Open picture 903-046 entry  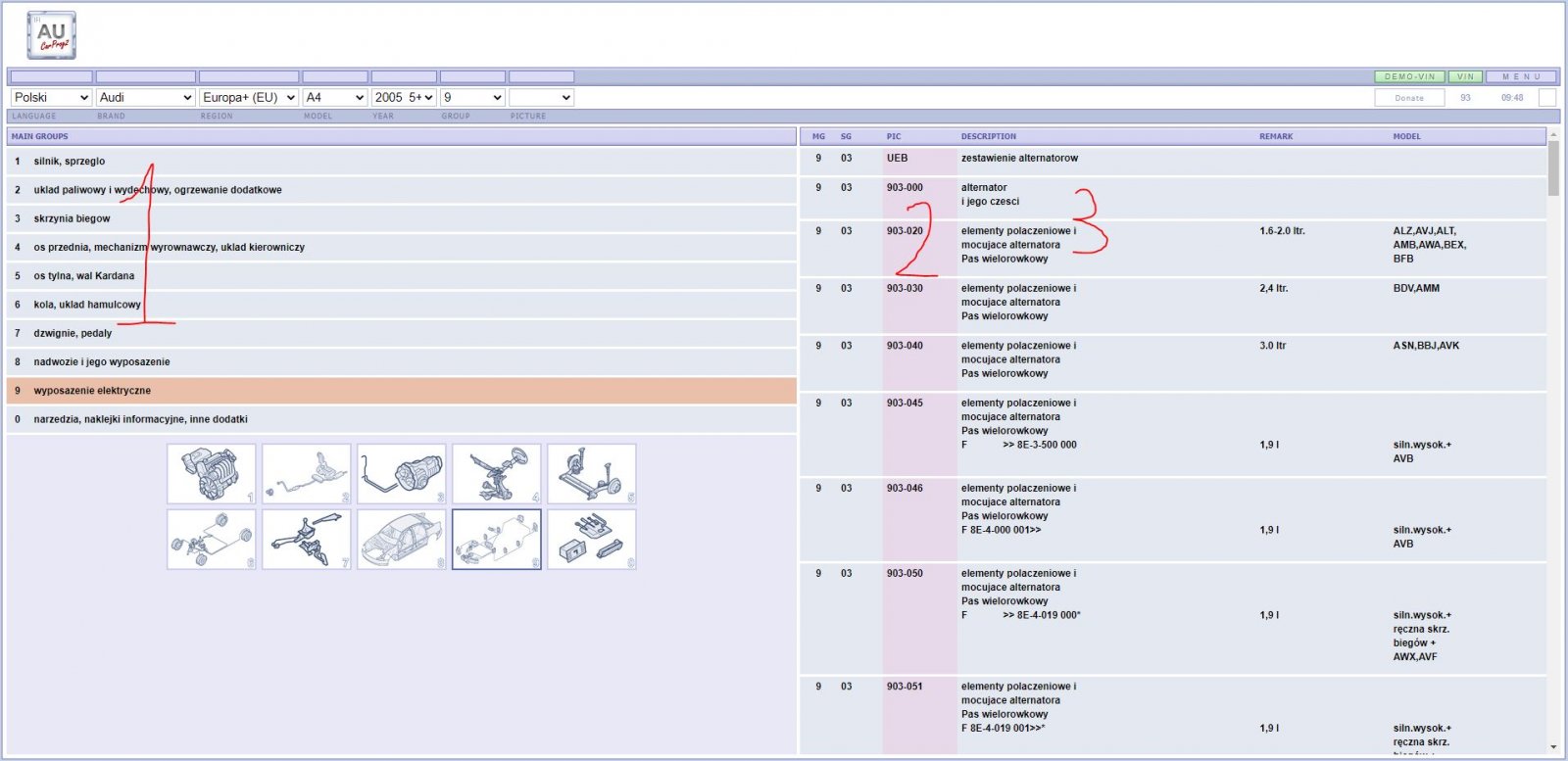[x=1173, y=519]
